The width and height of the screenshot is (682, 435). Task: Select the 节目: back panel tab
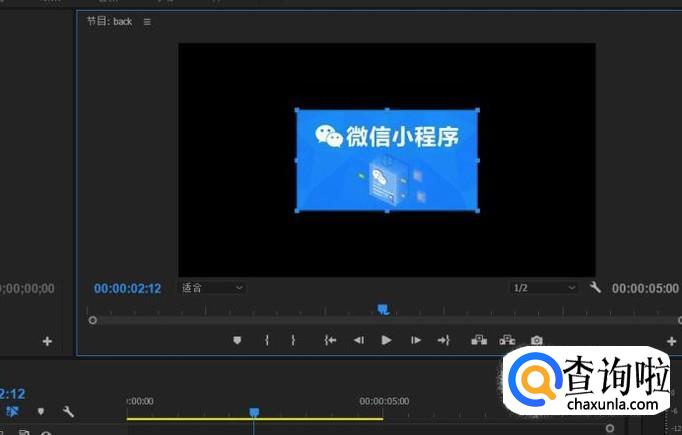109,22
